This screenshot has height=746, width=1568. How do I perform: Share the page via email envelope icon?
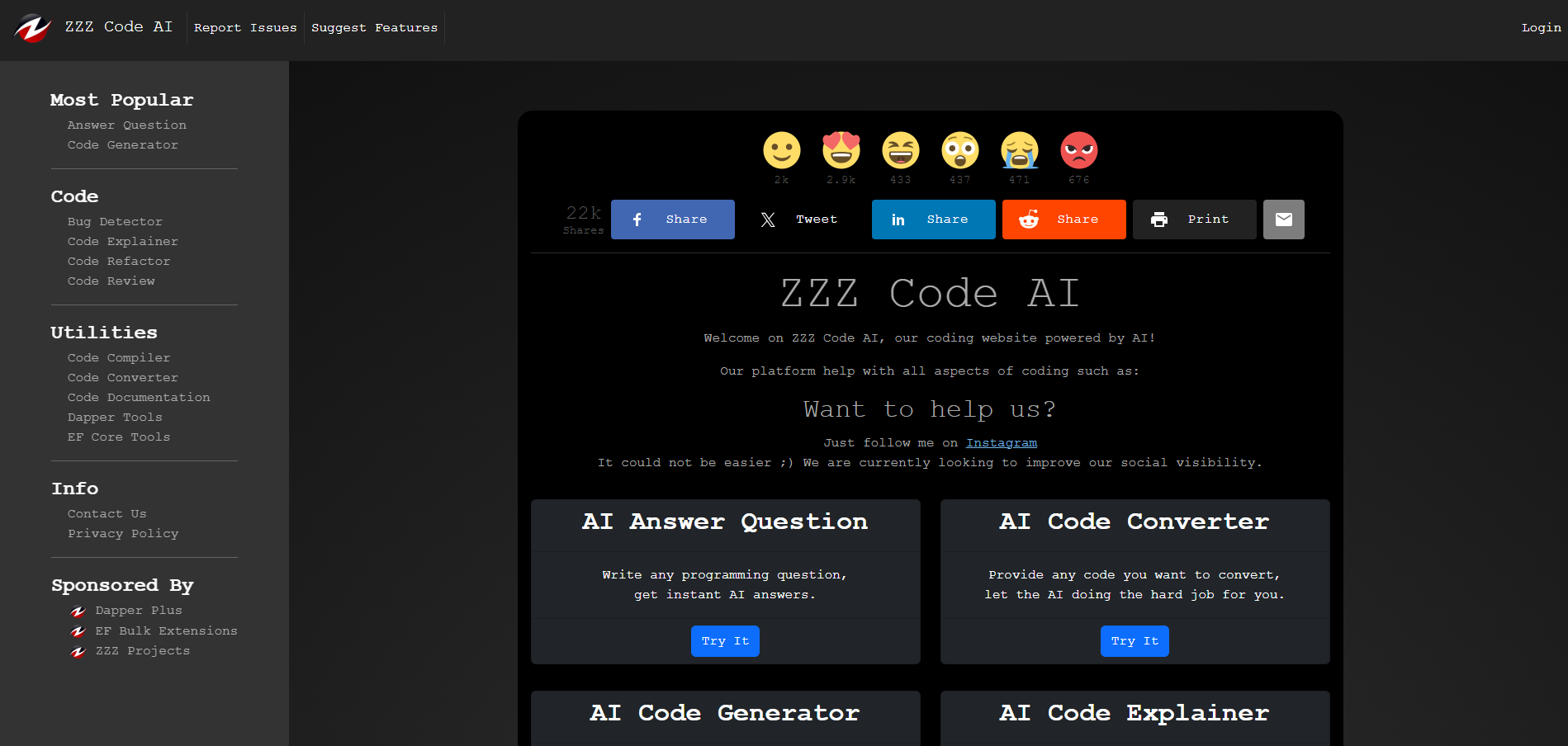point(1283,220)
